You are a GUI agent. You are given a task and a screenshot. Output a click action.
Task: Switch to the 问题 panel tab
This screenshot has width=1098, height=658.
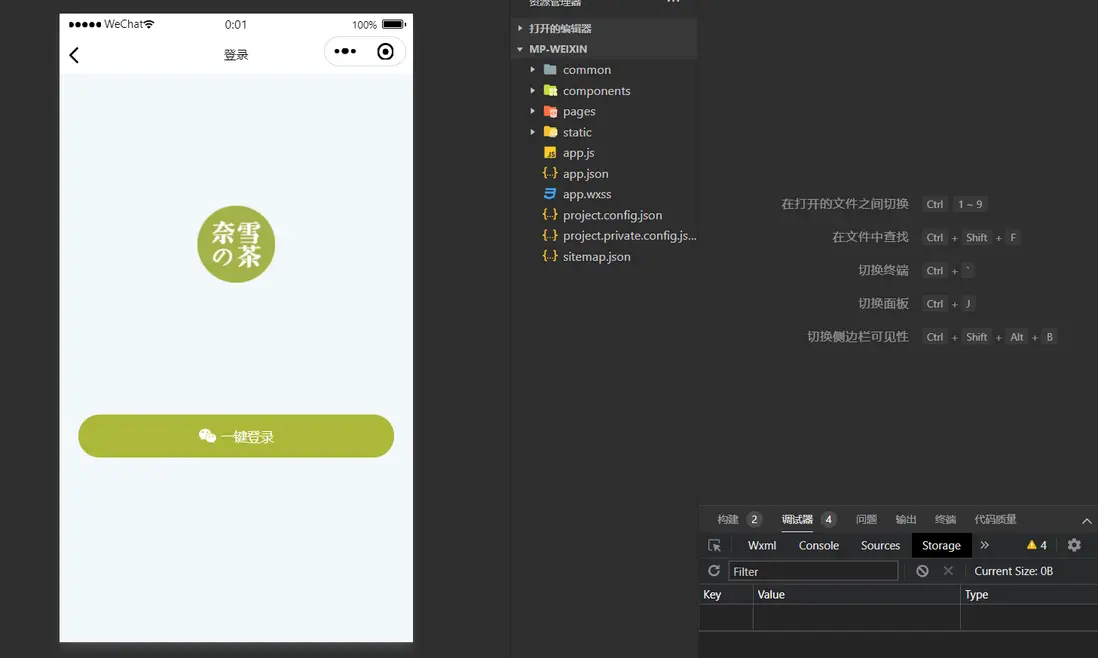(866, 519)
